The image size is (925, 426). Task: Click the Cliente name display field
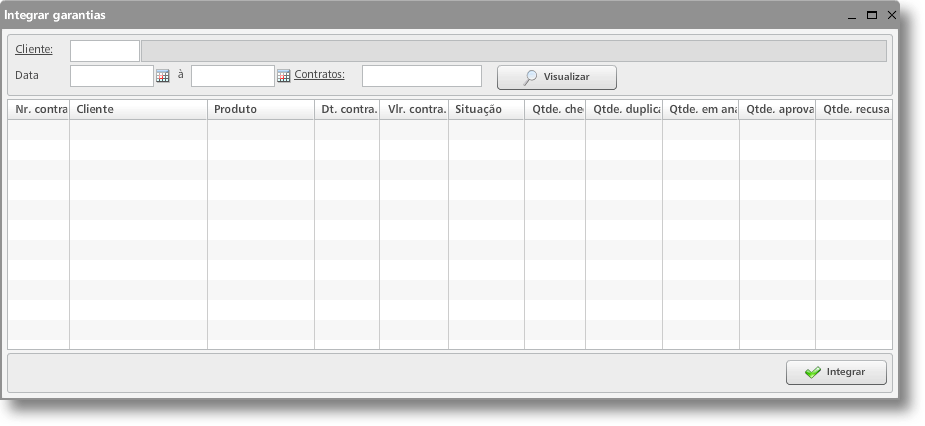point(514,51)
